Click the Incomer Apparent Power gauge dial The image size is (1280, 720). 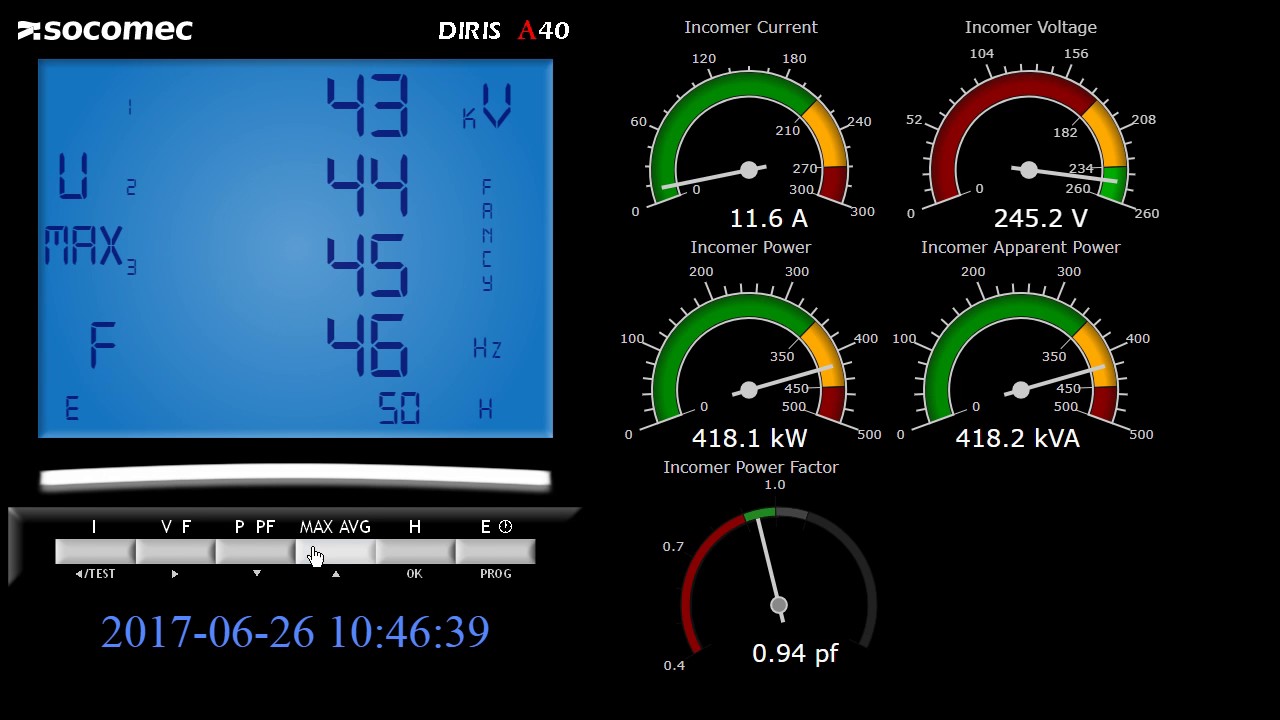(1021, 358)
